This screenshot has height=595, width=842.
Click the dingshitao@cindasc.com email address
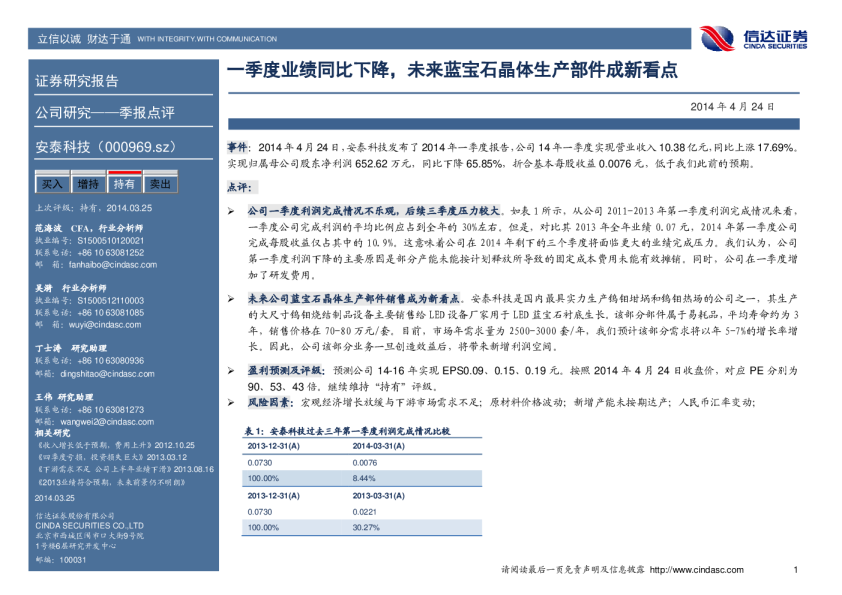pyautogui.click(x=102, y=372)
